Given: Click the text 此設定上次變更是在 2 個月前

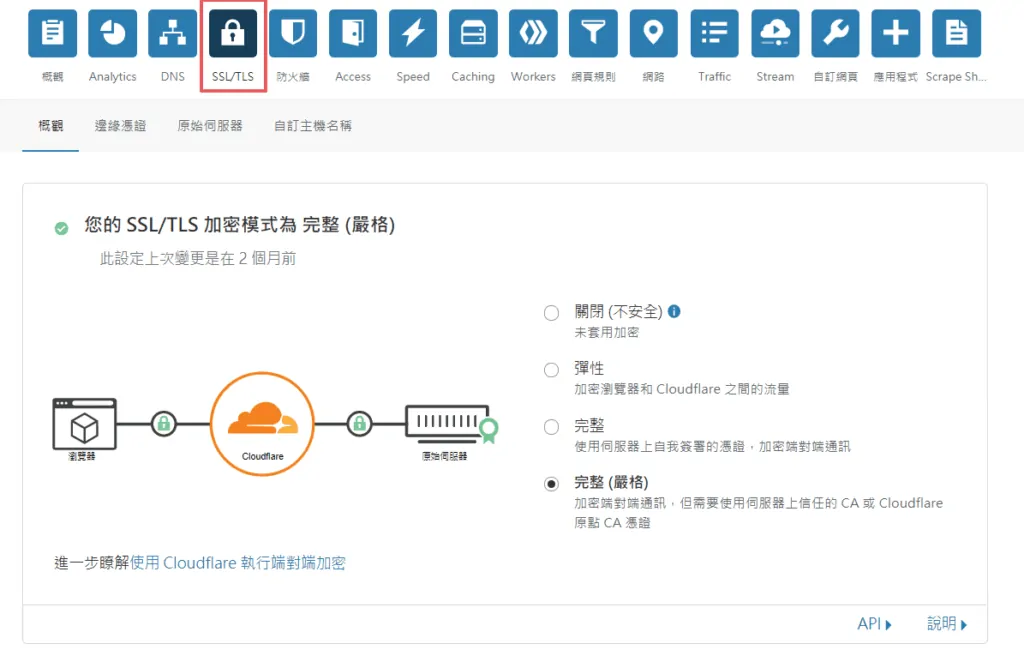Looking at the screenshot, I should click(x=198, y=259).
